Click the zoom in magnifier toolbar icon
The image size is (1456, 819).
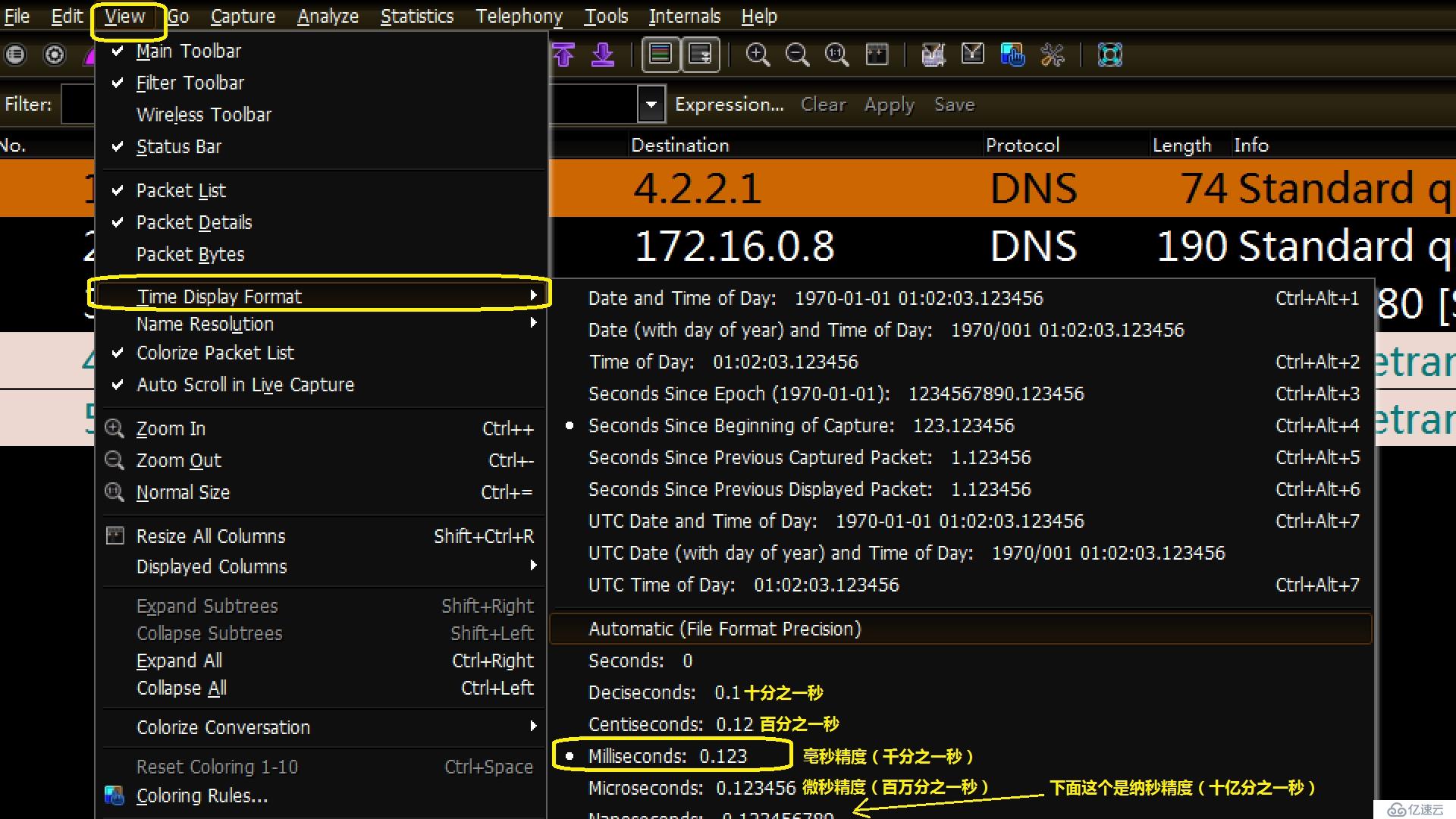click(x=758, y=55)
